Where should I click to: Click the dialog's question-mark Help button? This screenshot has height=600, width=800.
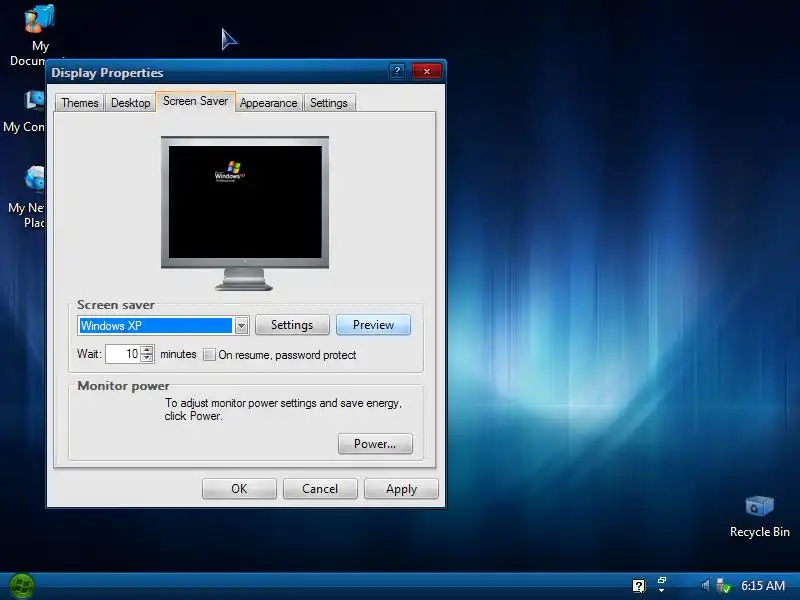click(x=397, y=71)
